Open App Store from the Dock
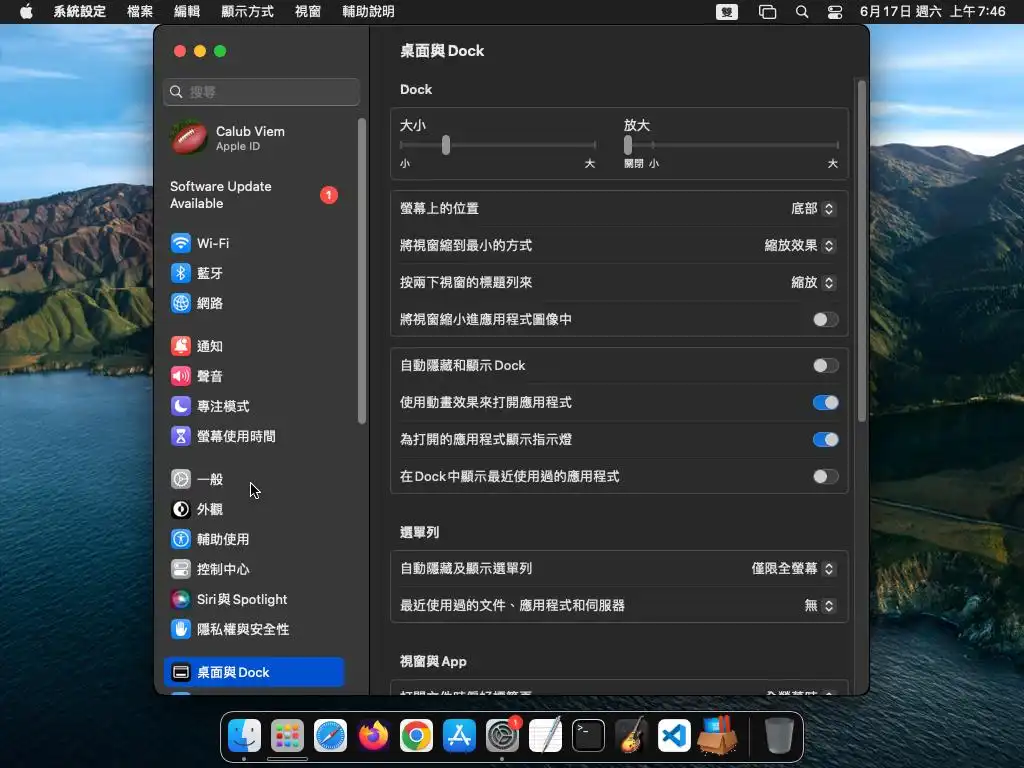Screen dimensions: 1024x768 click(459, 736)
